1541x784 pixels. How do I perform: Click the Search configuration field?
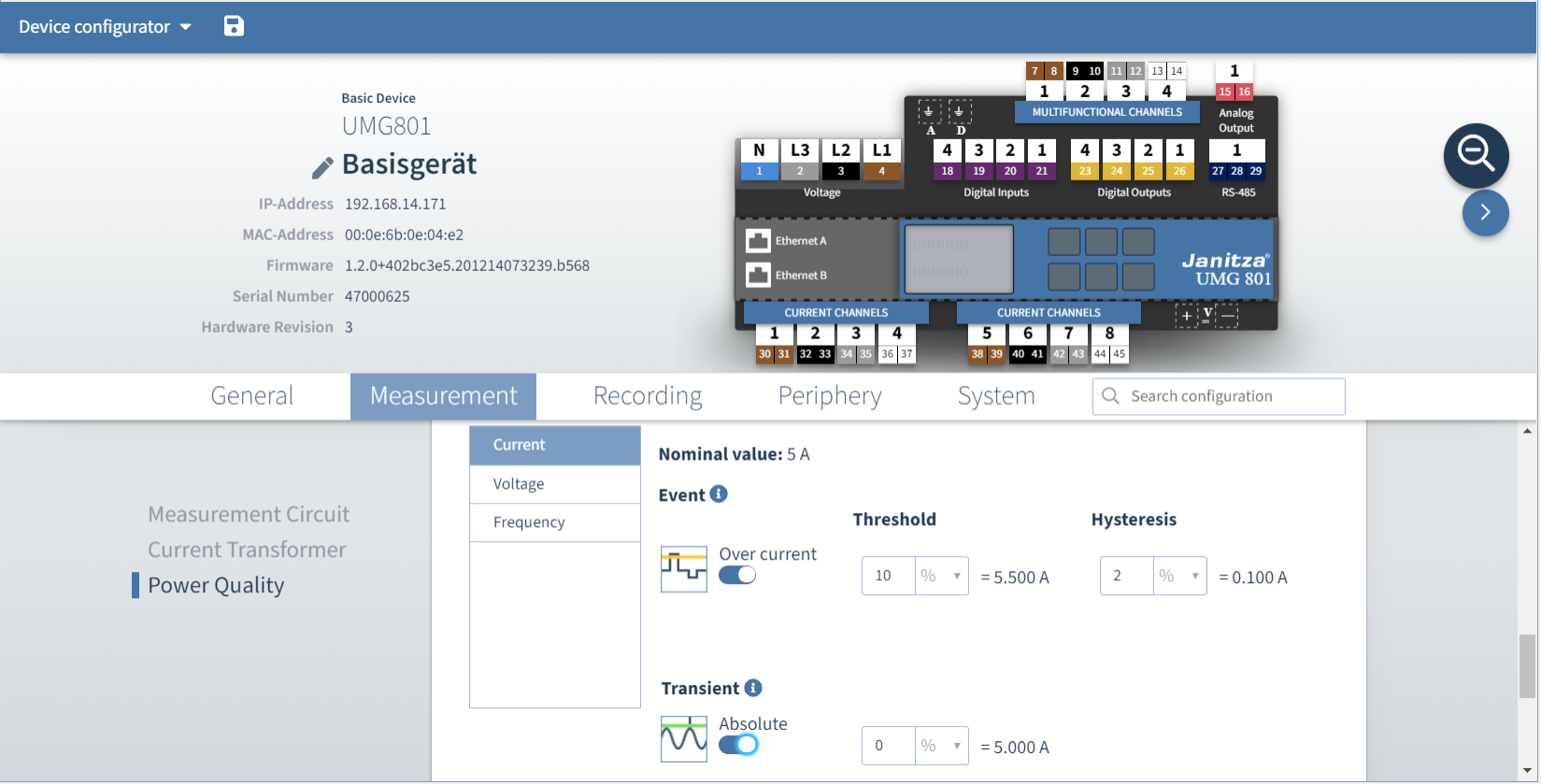[1219, 396]
